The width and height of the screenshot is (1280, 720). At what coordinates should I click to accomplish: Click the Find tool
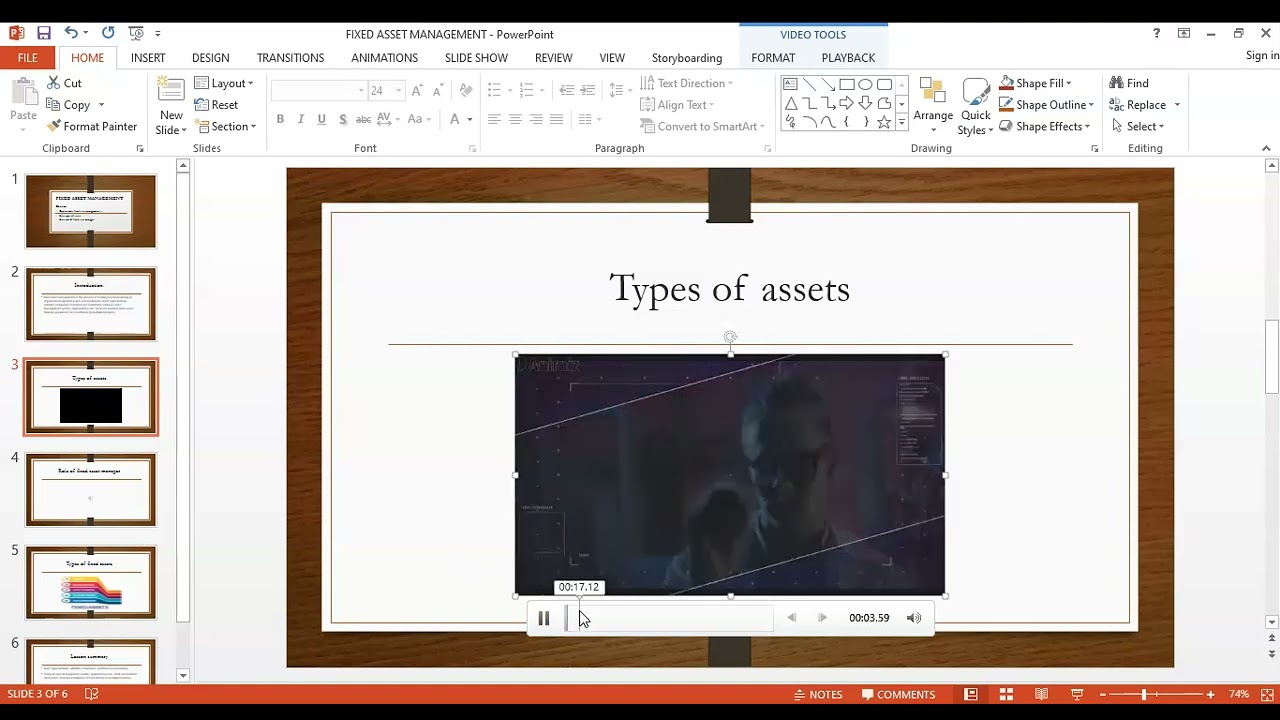[x=1129, y=83]
